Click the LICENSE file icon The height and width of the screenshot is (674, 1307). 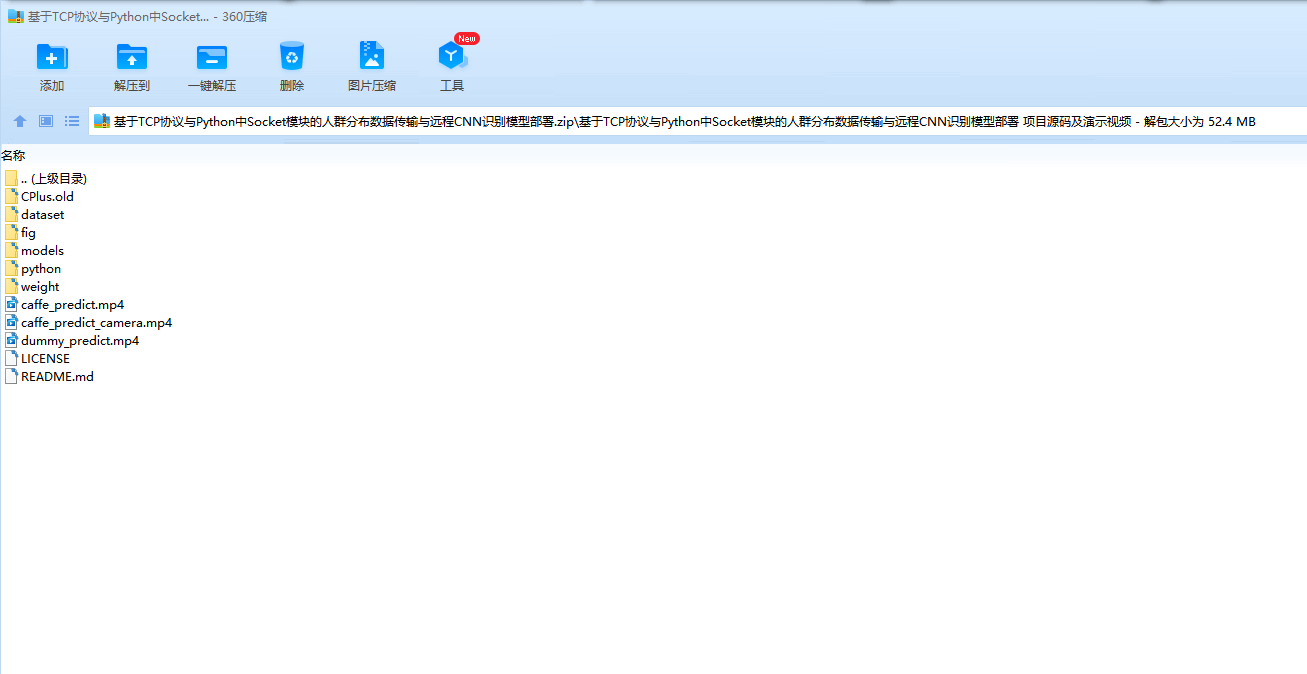coord(11,358)
